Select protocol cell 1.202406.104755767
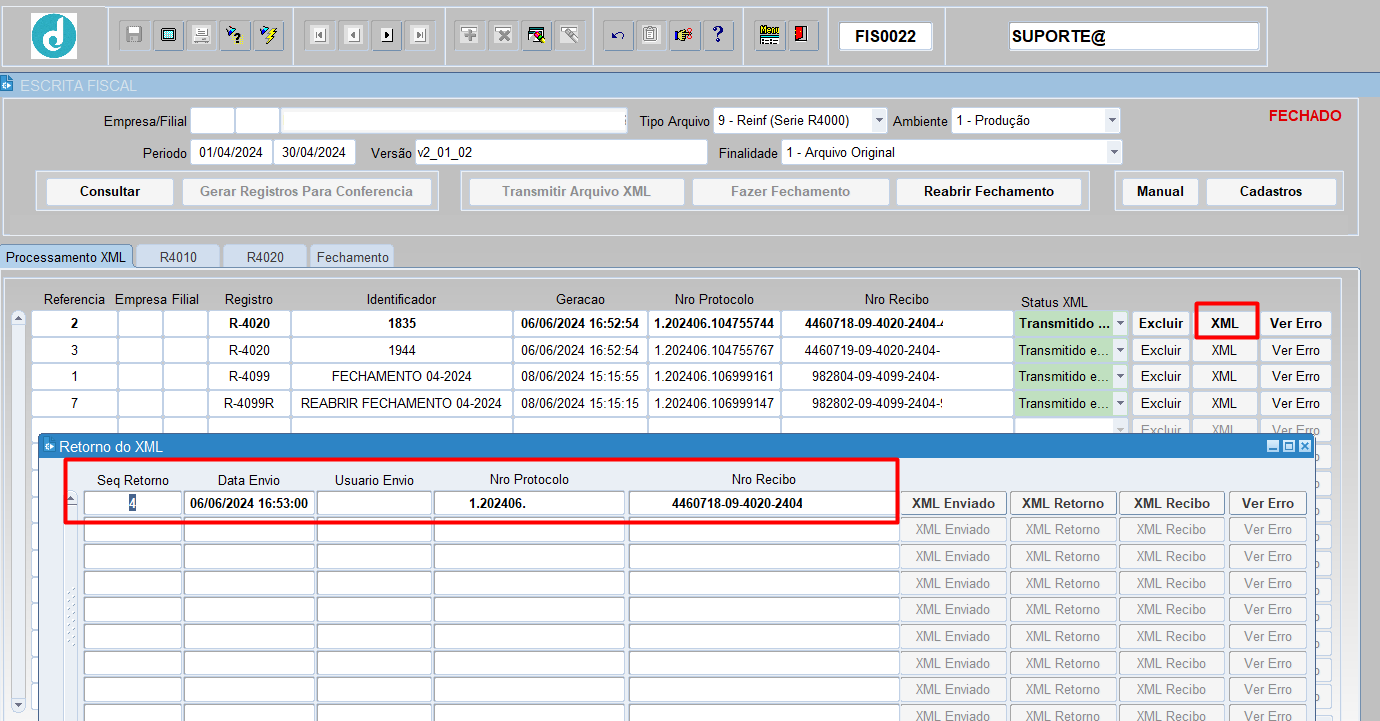 click(714, 351)
